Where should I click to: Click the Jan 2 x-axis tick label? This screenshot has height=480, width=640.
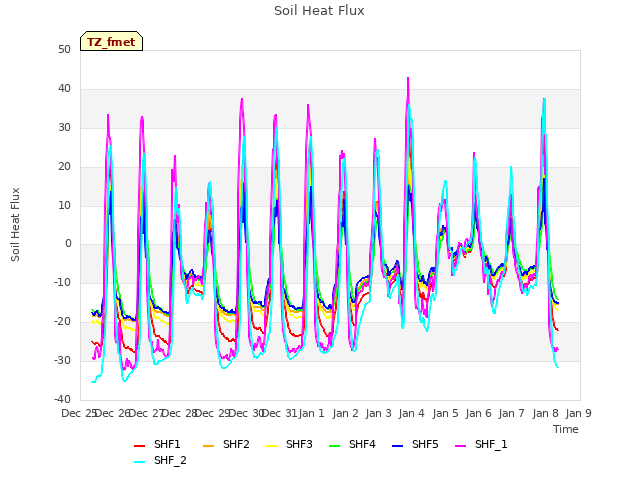click(x=345, y=413)
